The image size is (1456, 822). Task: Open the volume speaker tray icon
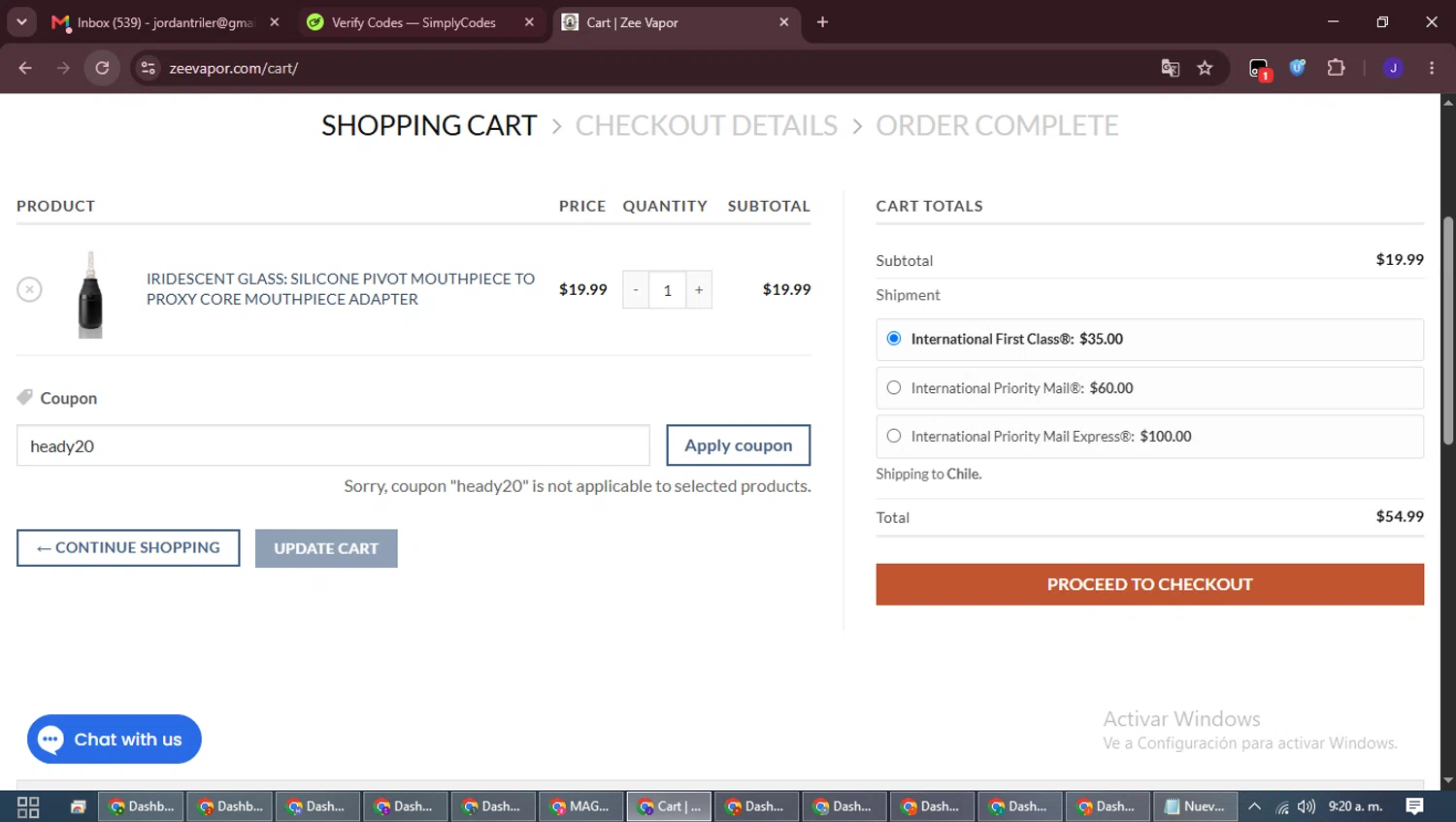click(1307, 806)
